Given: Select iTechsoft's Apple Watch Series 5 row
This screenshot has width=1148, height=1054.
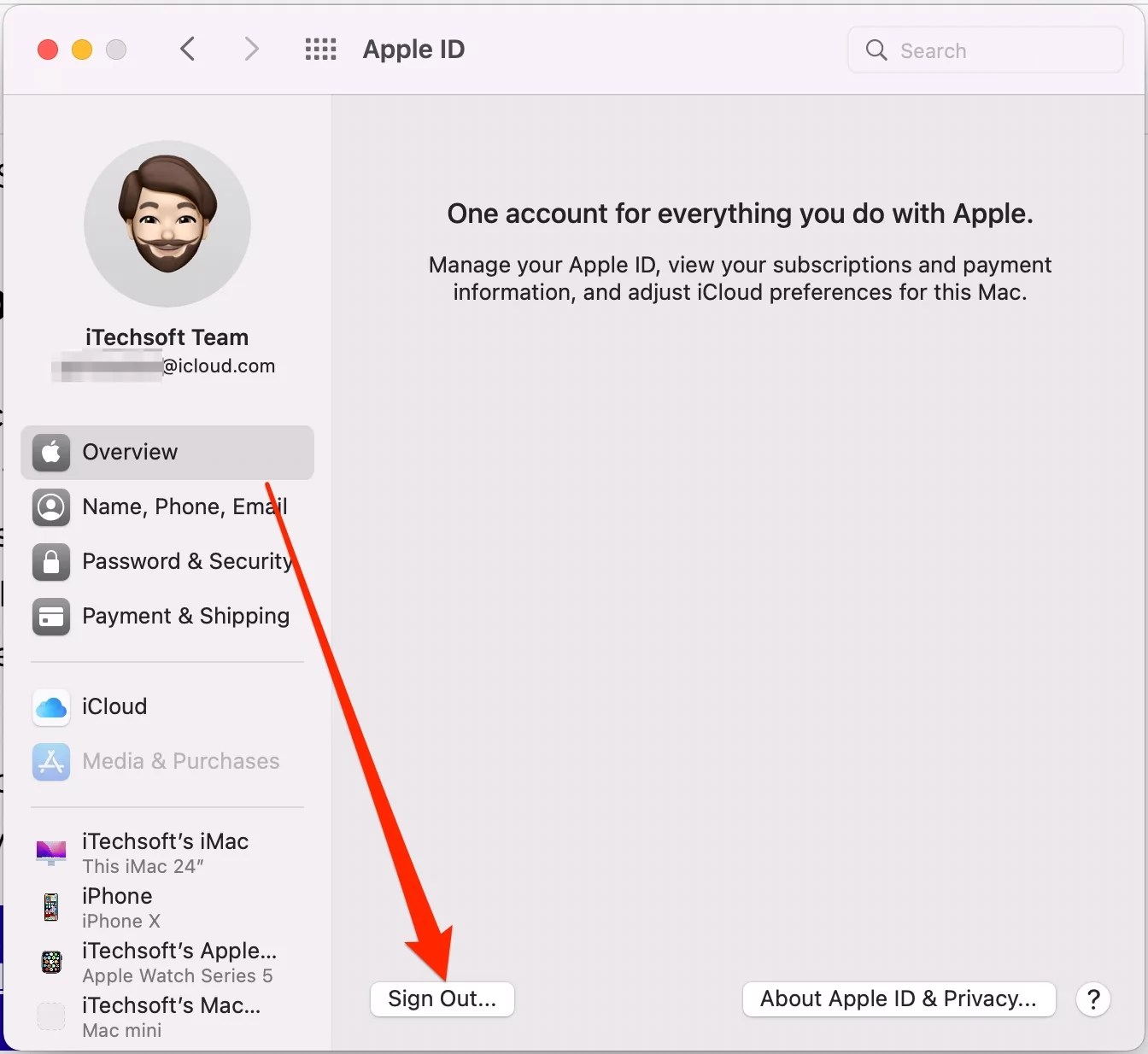Looking at the screenshot, I should click(167, 962).
